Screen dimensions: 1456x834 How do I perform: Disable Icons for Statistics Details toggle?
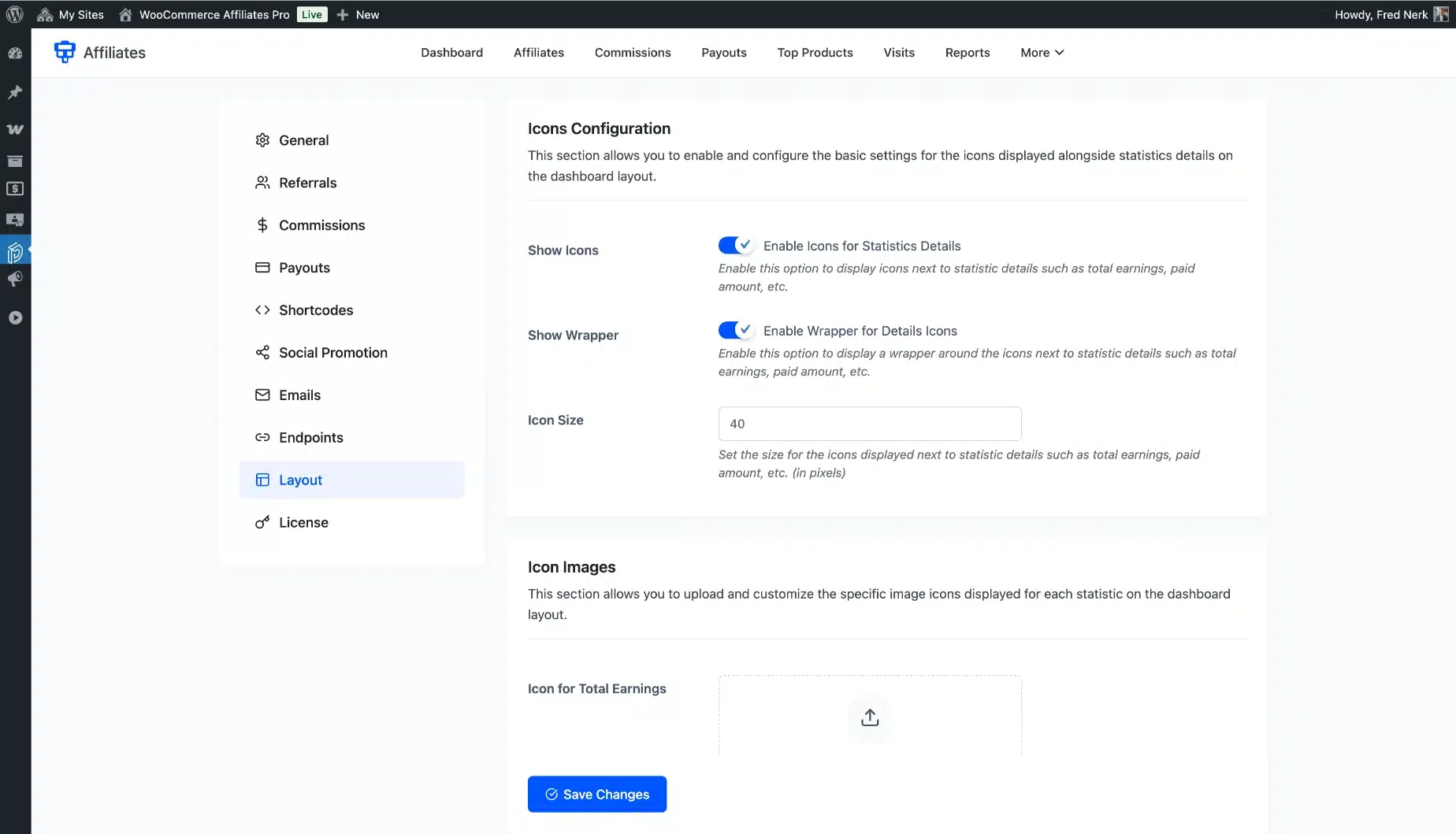click(735, 246)
